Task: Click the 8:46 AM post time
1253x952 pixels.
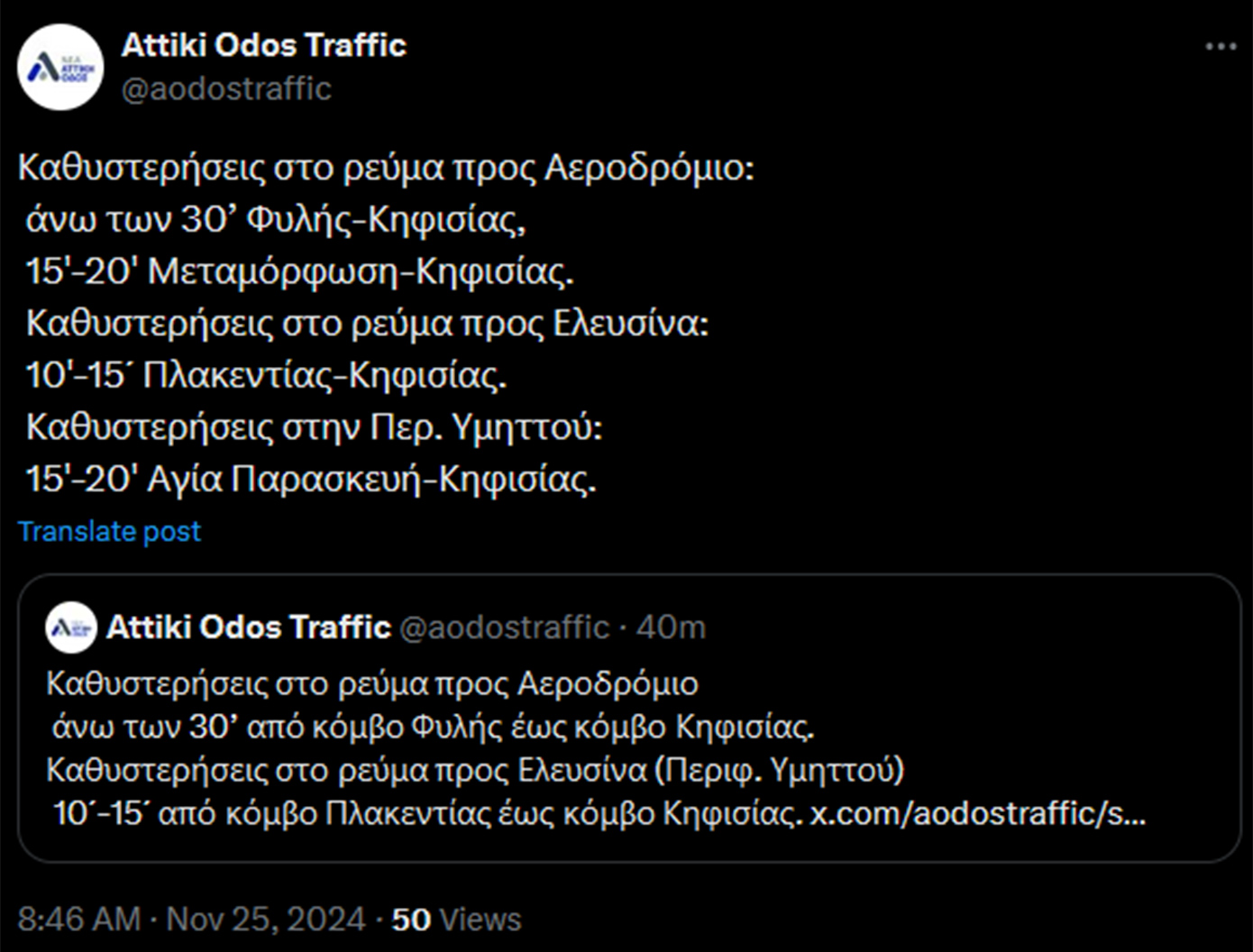Action: point(79,919)
